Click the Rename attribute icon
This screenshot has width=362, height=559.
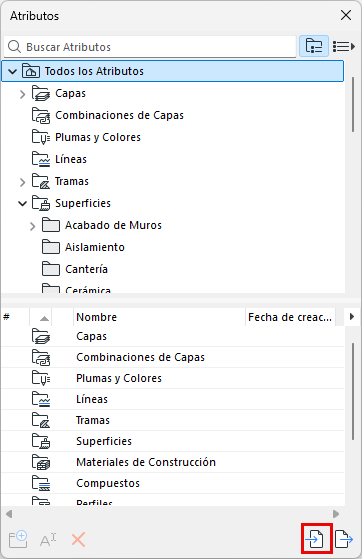click(x=48, y=540)
